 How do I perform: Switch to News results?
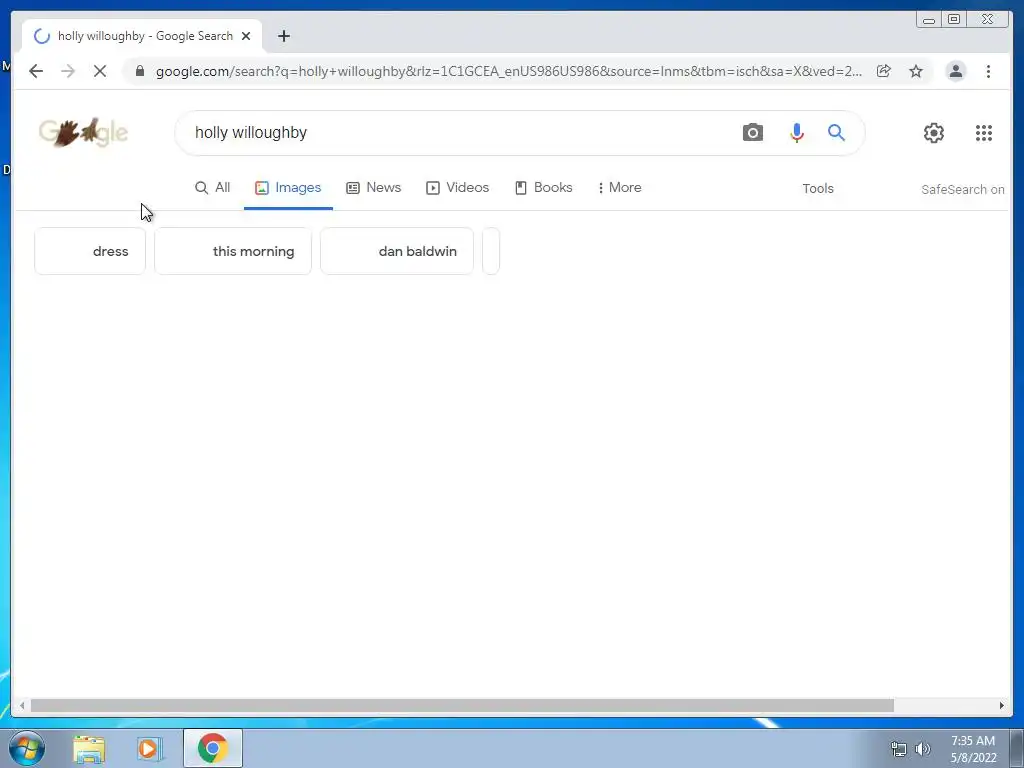pos(374,187)
